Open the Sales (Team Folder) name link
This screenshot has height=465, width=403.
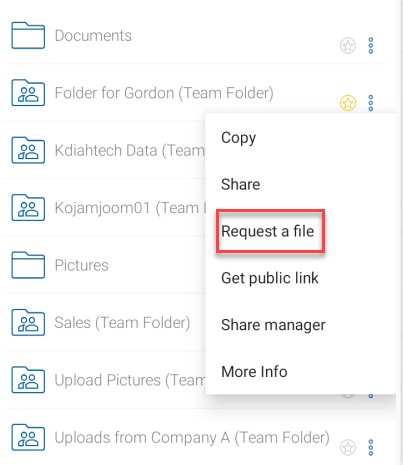[x=122, y=323]
